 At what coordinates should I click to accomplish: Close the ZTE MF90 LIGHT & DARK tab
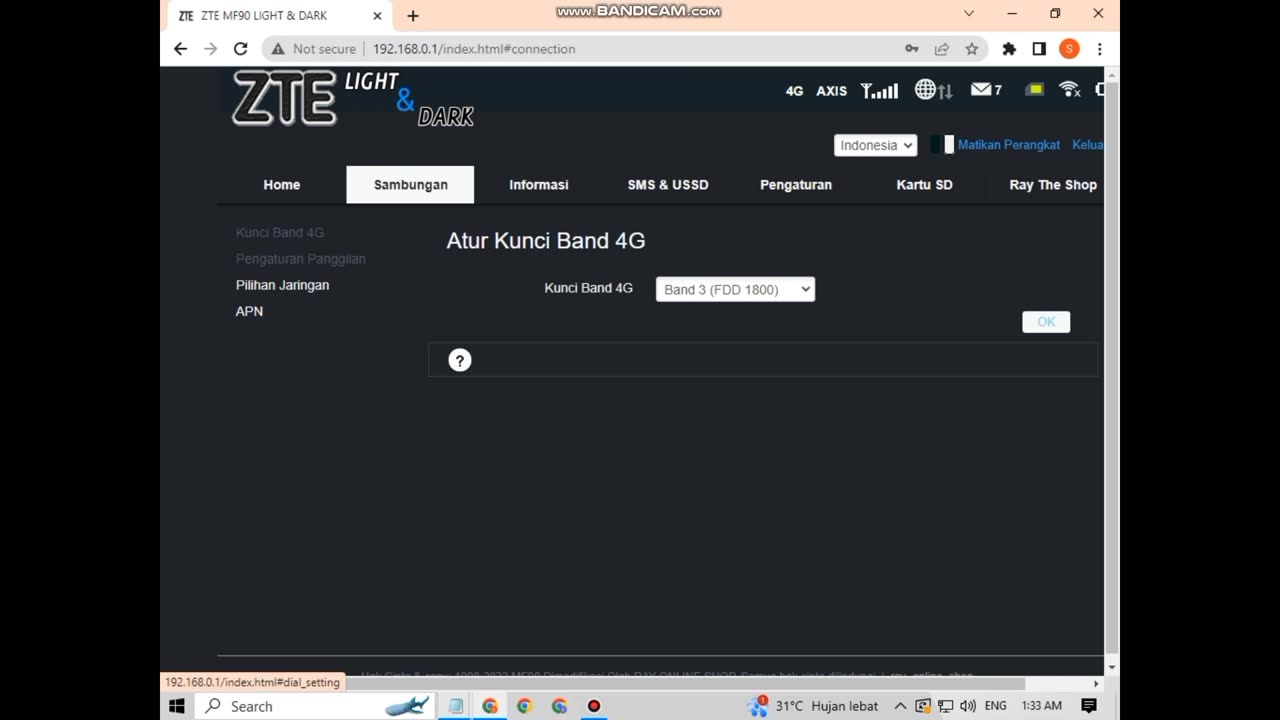[x=377, y=15]
